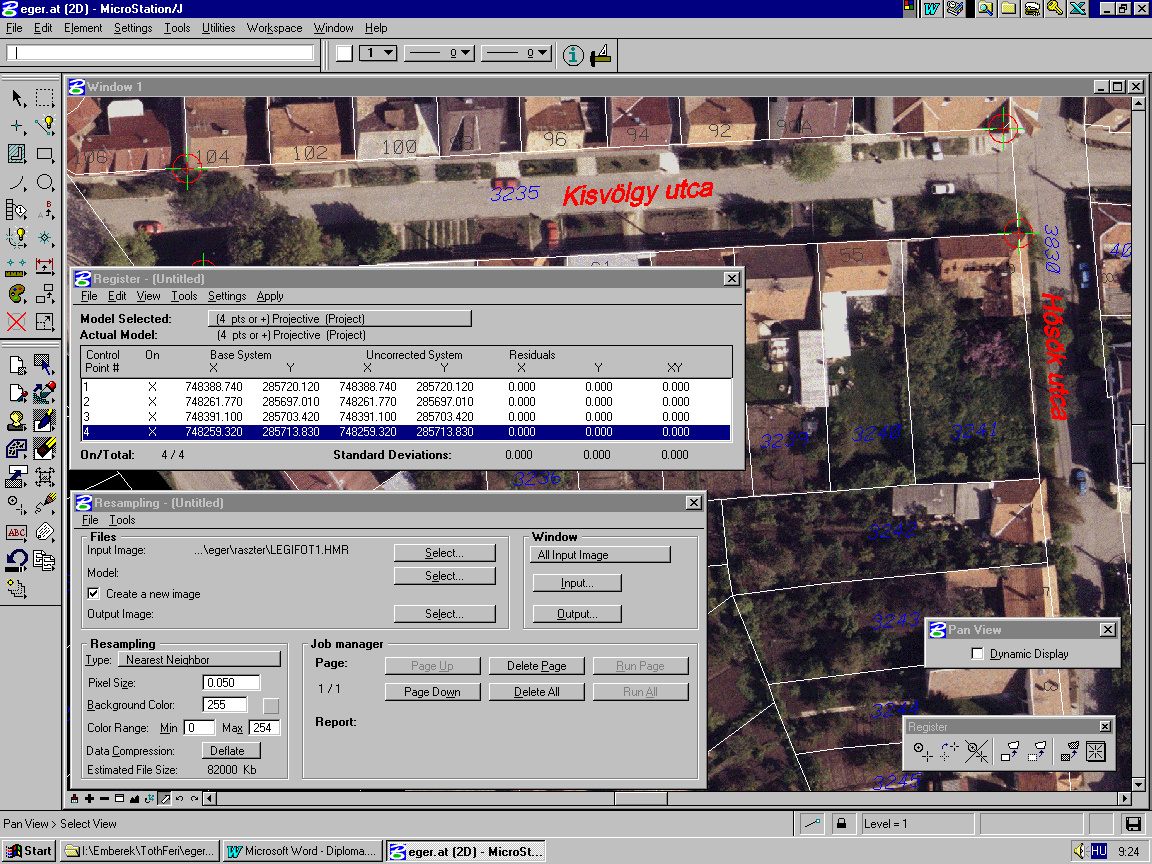
Task: Select the Element Selection arrow tool
Action: [x=17, y=98]
